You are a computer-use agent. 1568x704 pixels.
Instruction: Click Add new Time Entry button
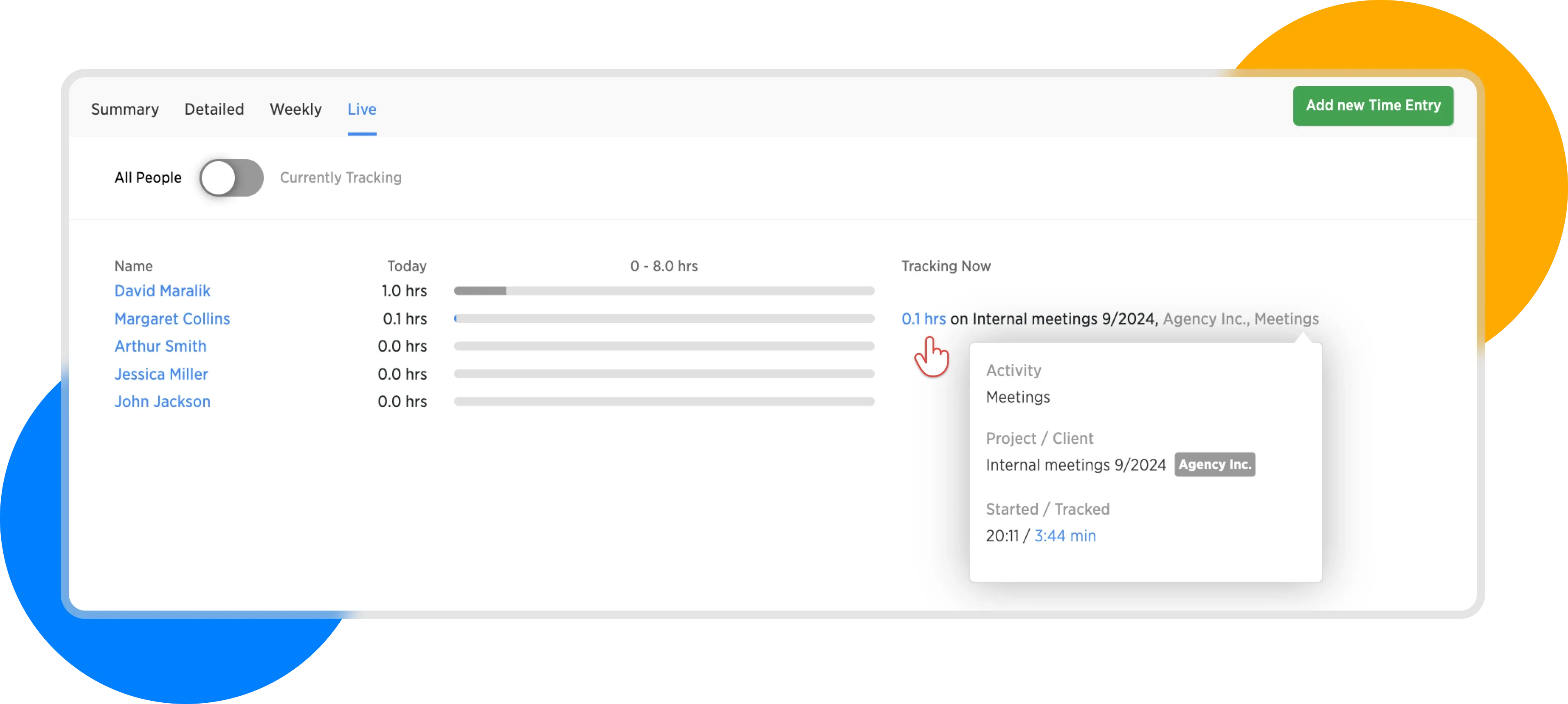click(1373, 106)
